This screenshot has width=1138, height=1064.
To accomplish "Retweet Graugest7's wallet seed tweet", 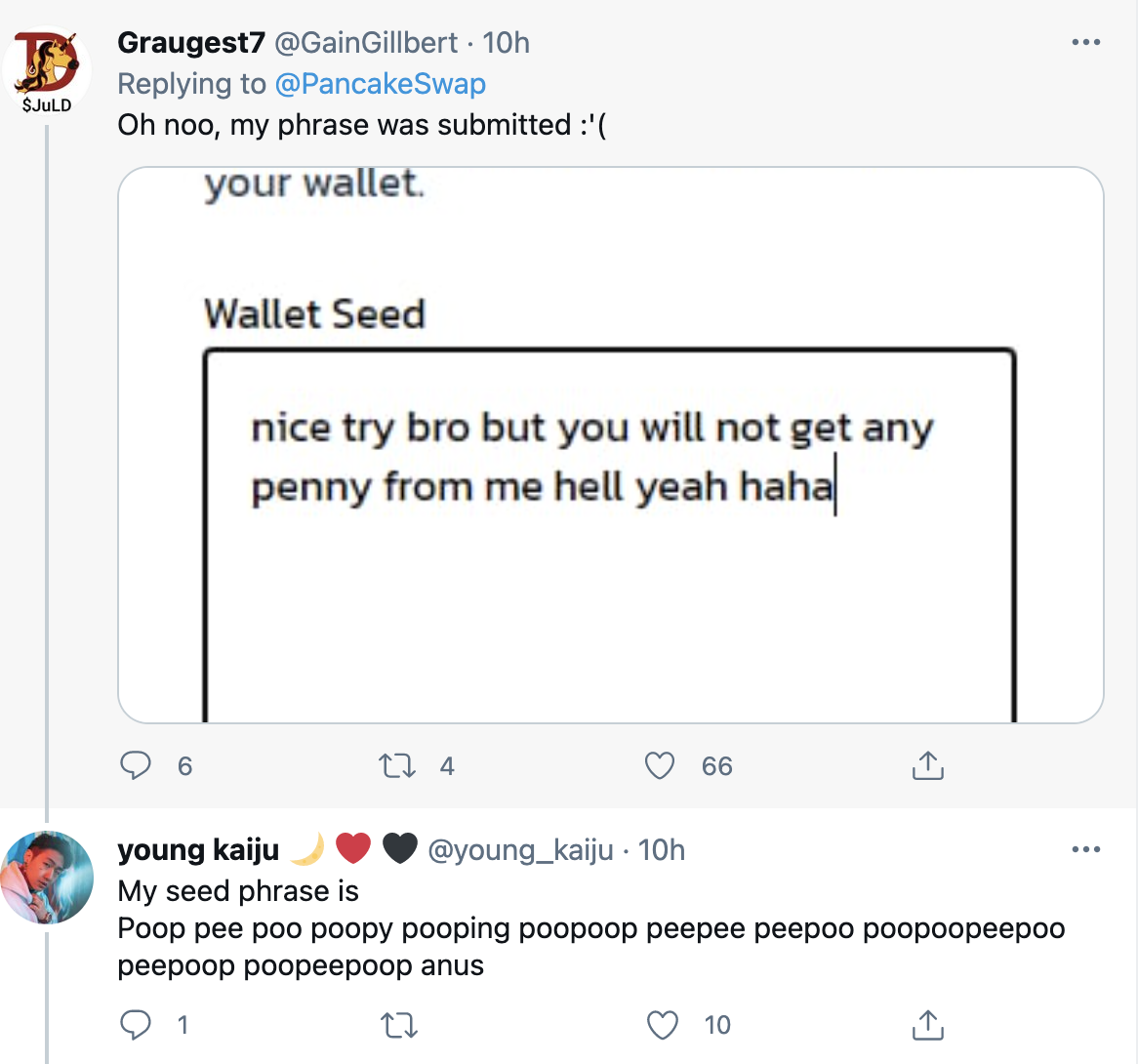I will click(x=397, y=766).
